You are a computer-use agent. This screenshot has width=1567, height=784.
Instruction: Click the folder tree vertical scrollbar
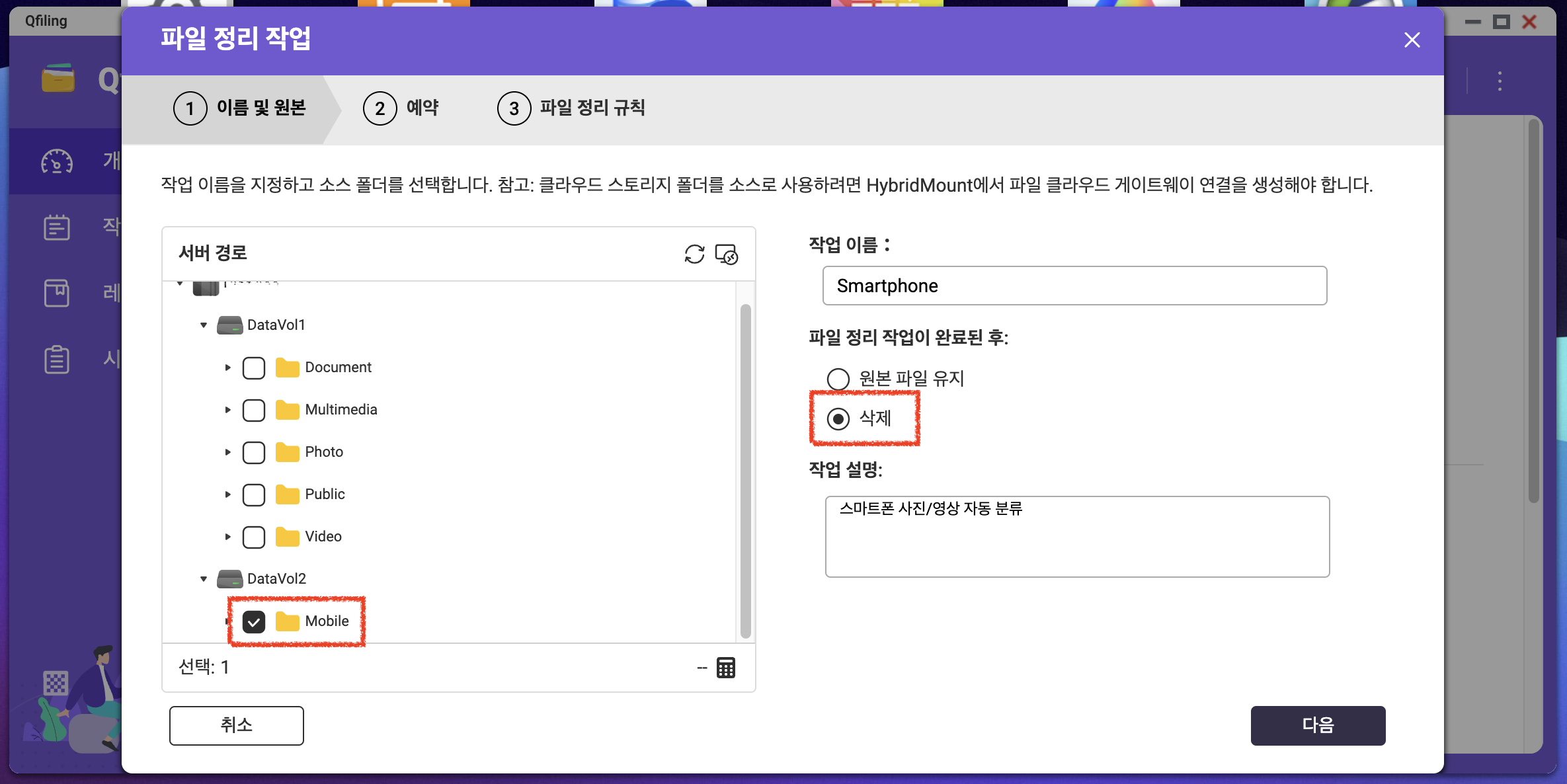(746, 471)
